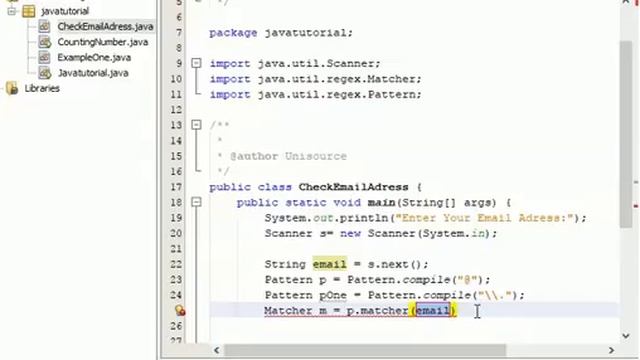Viewport: 640px width, 360px height.
Task: Click line number 21 in gutter
Action: tap(176, 249)
